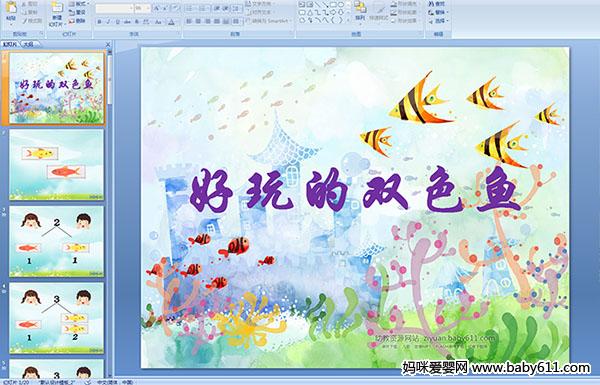Switch to the Slides pane tab

10,44
